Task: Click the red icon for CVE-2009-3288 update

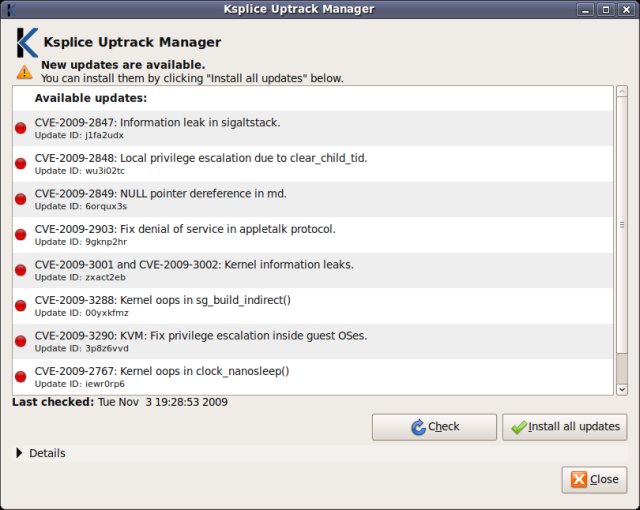Action: click(x=21, y=306)
